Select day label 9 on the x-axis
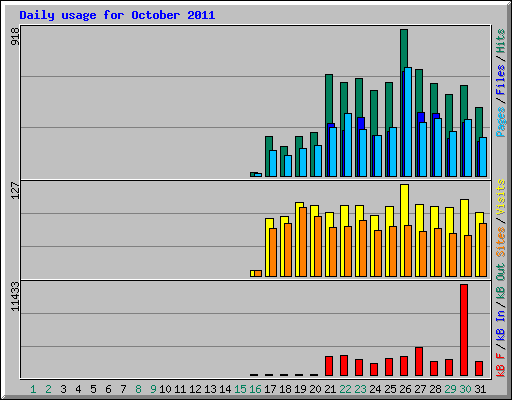 (x=153, y=389)
